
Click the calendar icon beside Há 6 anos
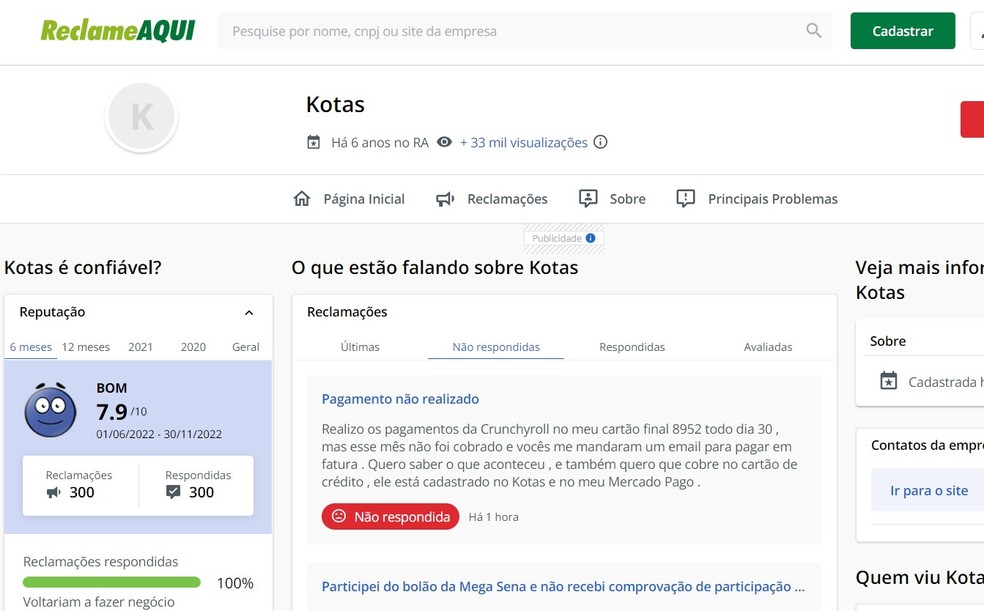point(313,142)
